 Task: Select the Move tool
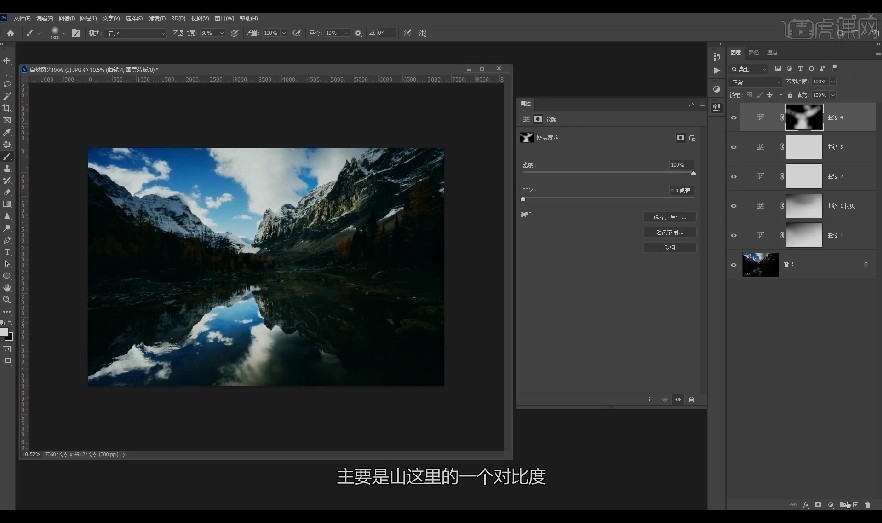pyautogui.click(x=7, y=60)
